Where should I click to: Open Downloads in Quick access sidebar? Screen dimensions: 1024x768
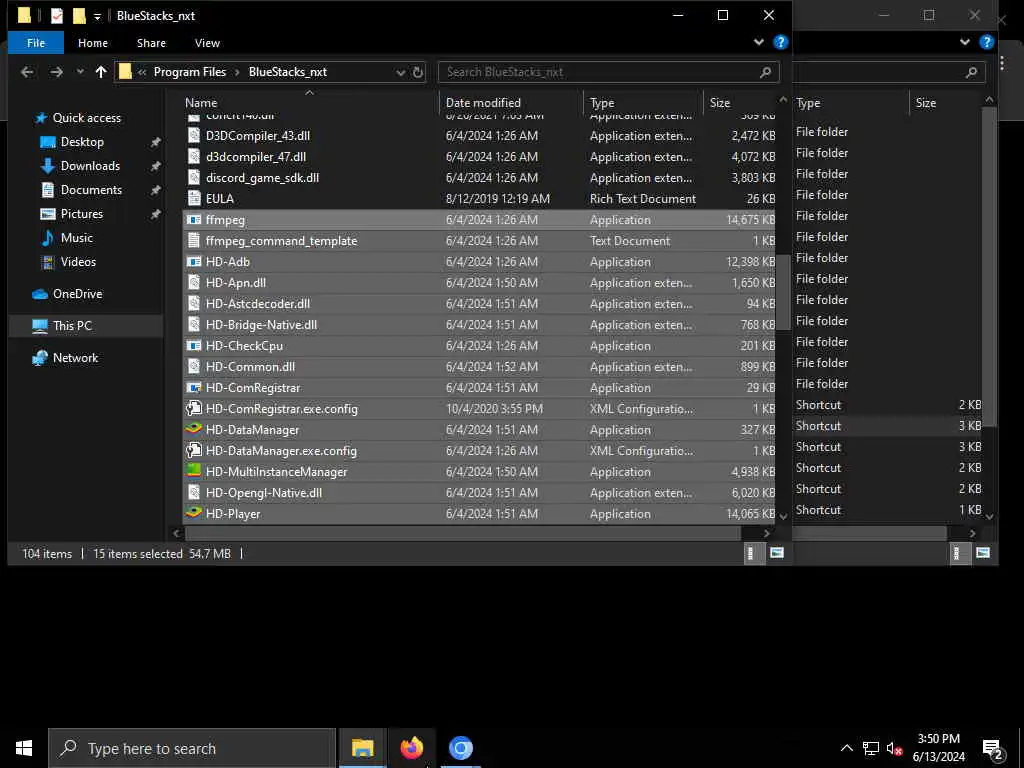pos(90,166)
